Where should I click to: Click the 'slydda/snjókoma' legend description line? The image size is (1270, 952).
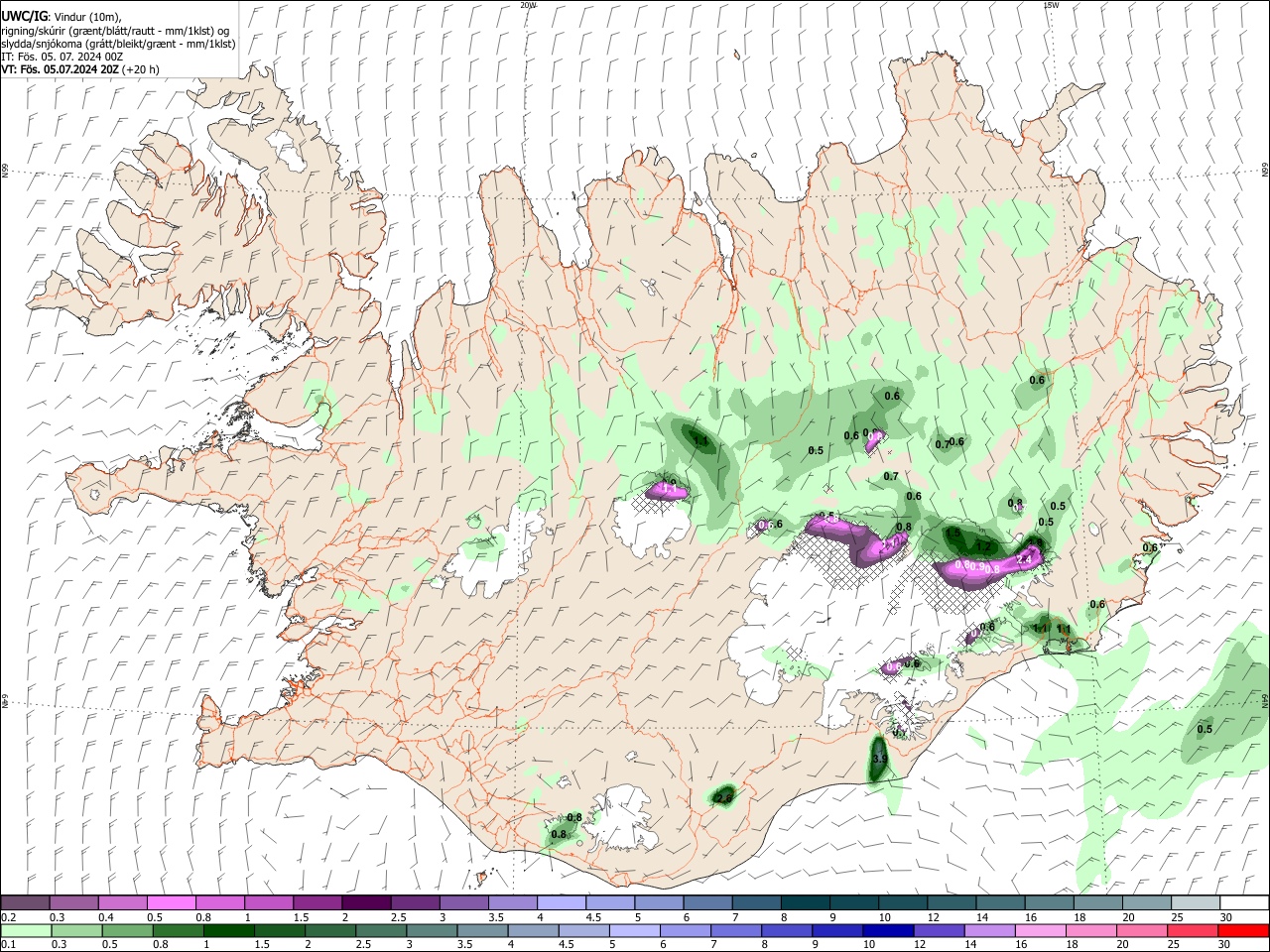tap(118, 44)
